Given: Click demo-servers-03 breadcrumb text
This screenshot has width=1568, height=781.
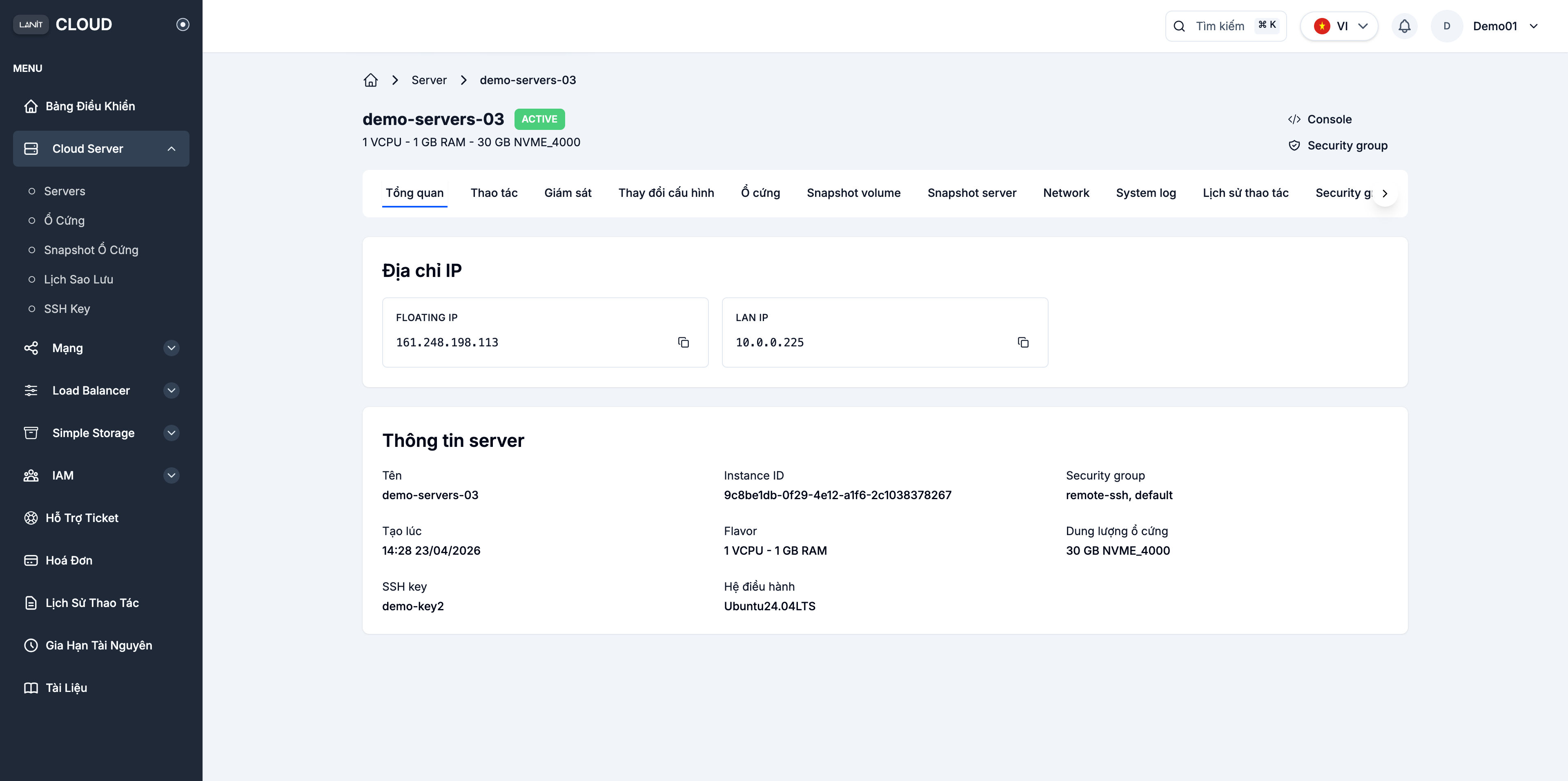Looking at the screenshot, I should click(x=528, y=80).
